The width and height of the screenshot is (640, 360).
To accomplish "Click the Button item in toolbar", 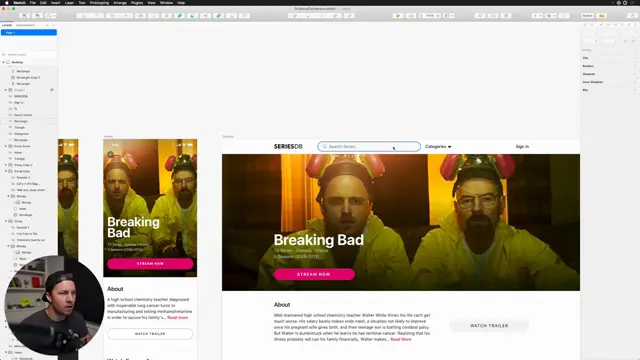I will [x=587, y=16].
